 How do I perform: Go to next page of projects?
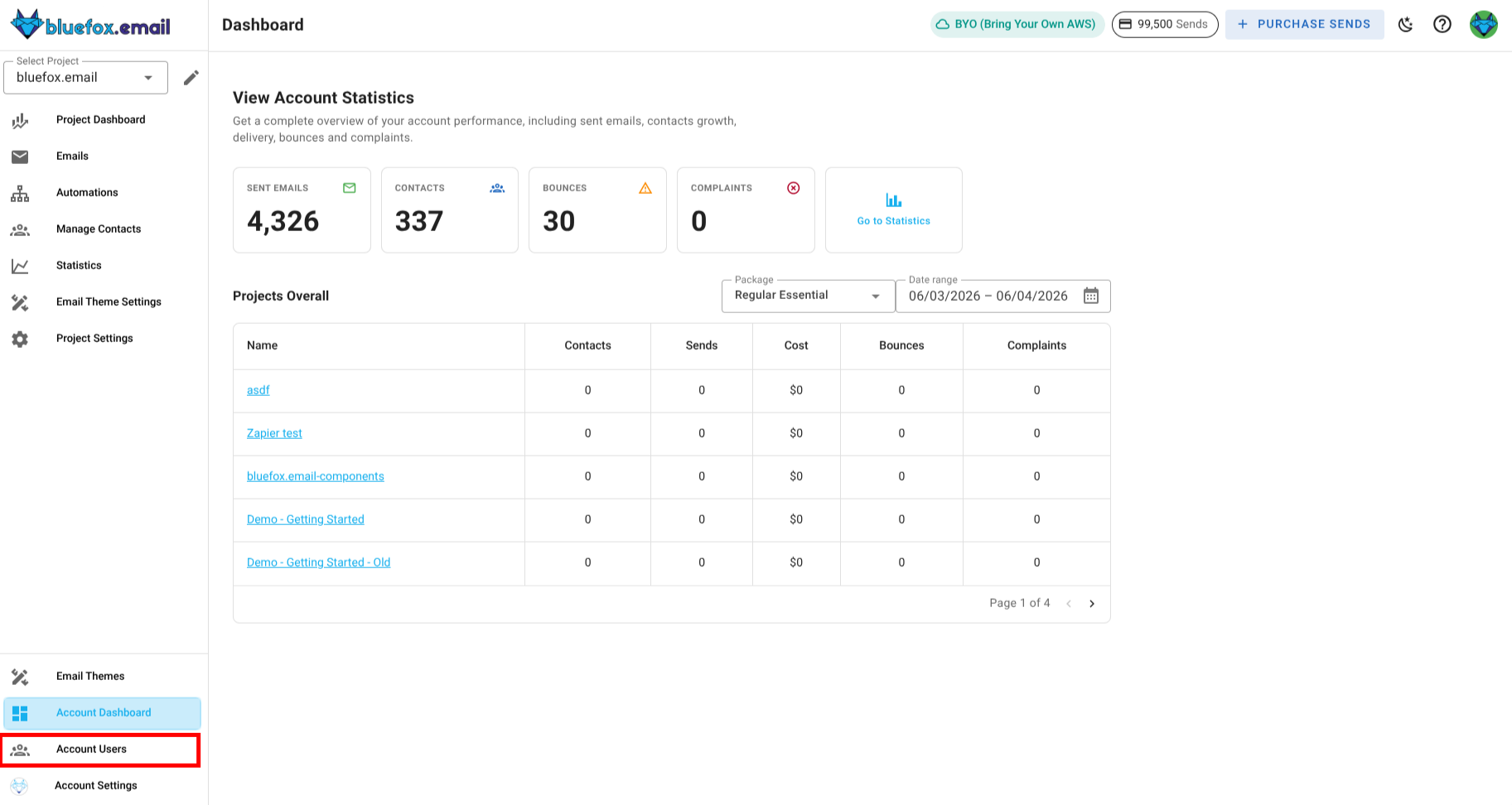tap(1092, 604)
